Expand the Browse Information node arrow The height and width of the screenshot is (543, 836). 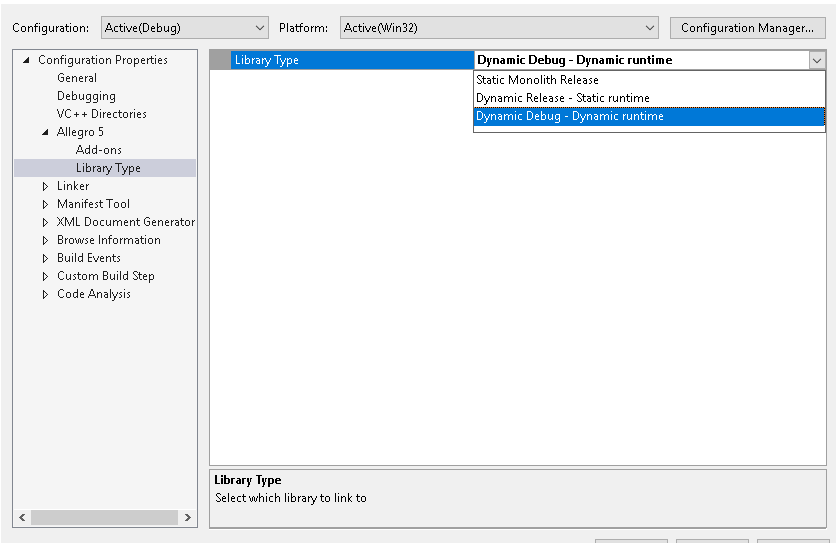pyautogui.click(x=45, y=240)
